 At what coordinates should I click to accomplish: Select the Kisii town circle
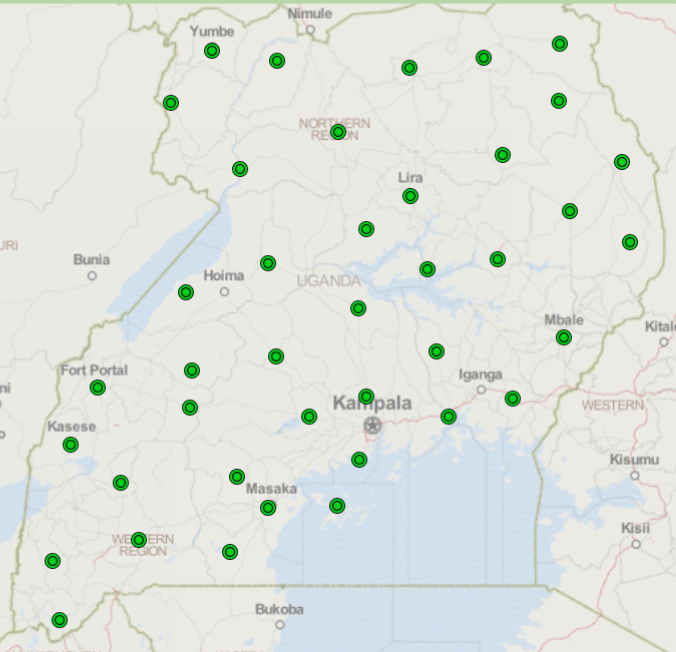(636, 544)
